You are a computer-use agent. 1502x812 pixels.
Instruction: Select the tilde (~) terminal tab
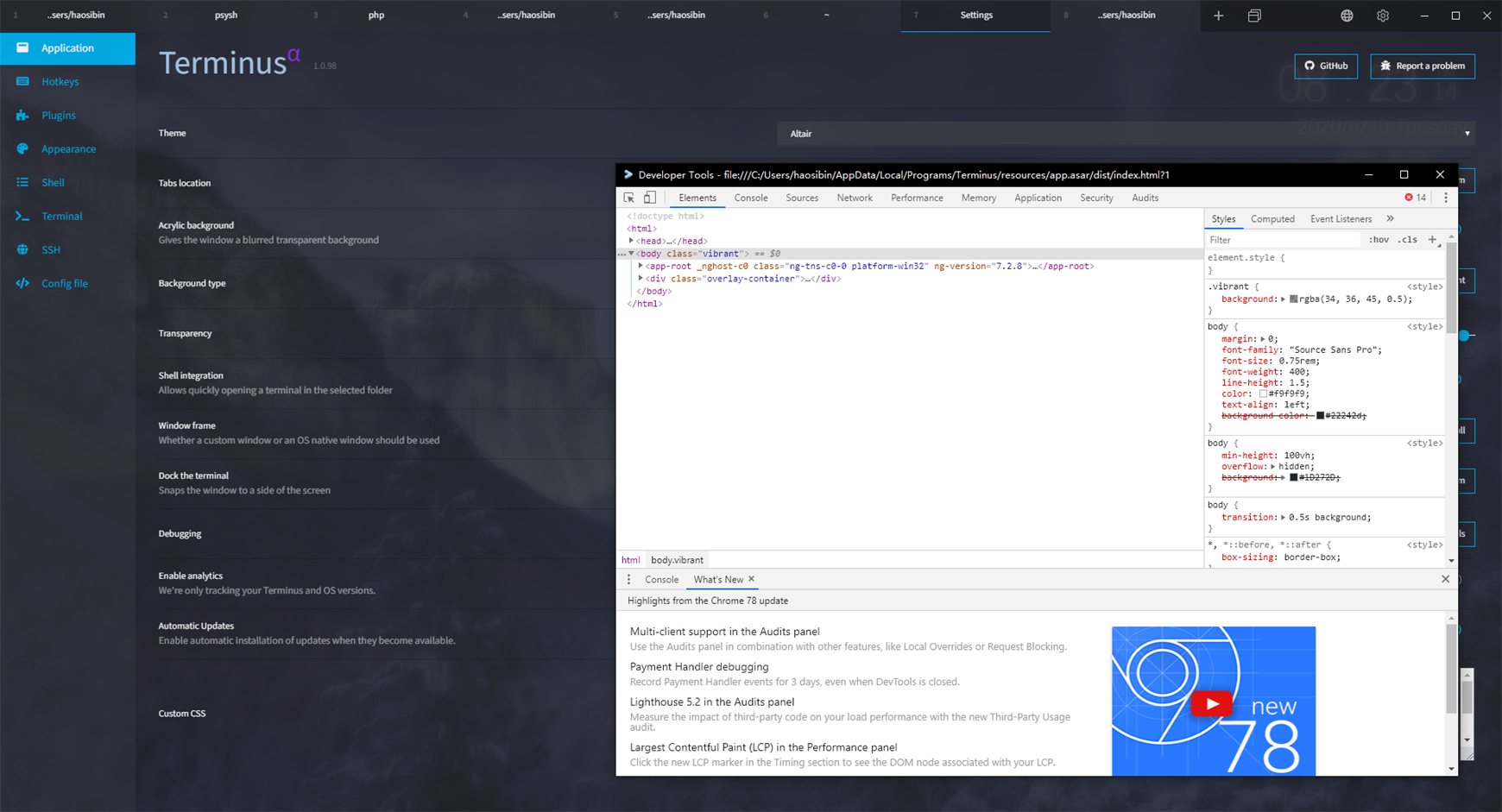[826, 16]
